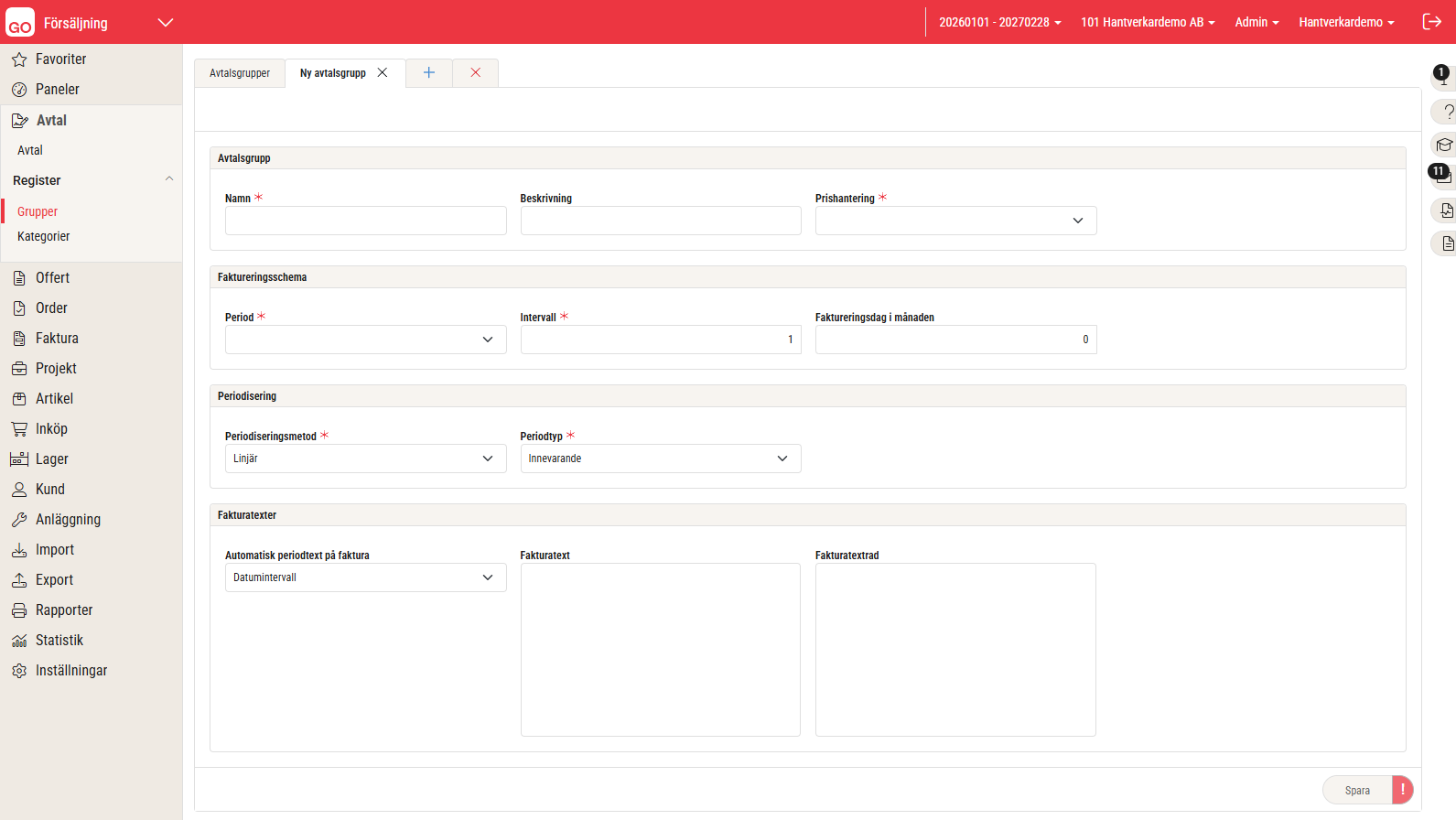Click the Spara button

tap(1357, 790)
